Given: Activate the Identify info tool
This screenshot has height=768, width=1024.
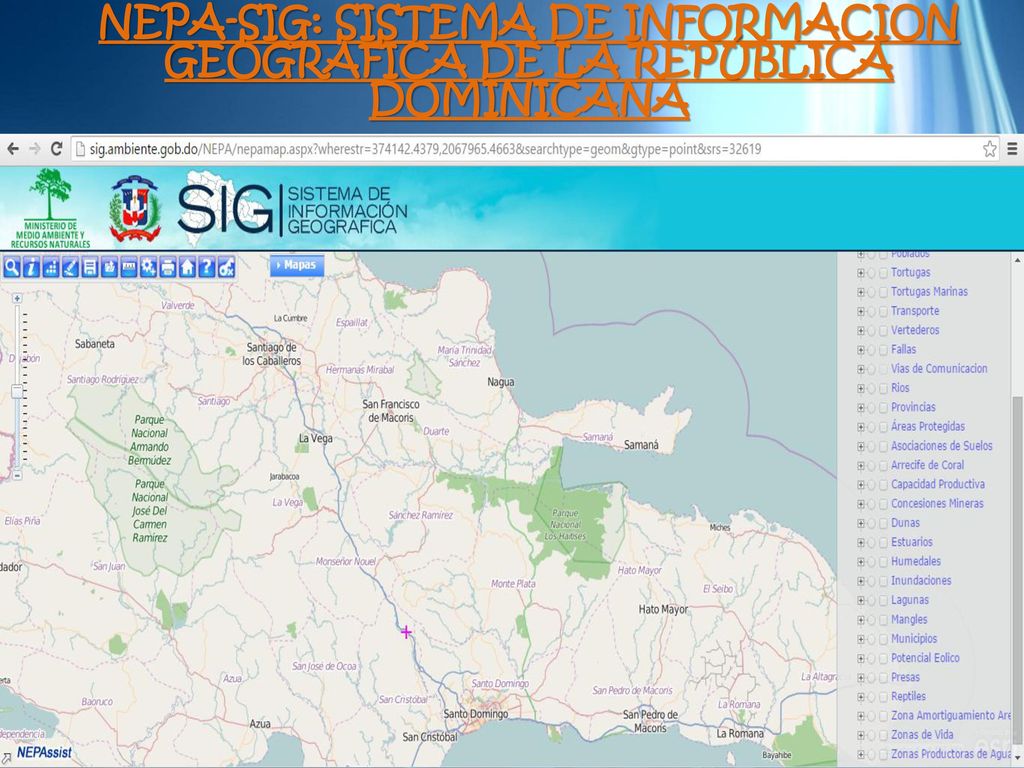Looking at the screenshot, I should (31, 267).
